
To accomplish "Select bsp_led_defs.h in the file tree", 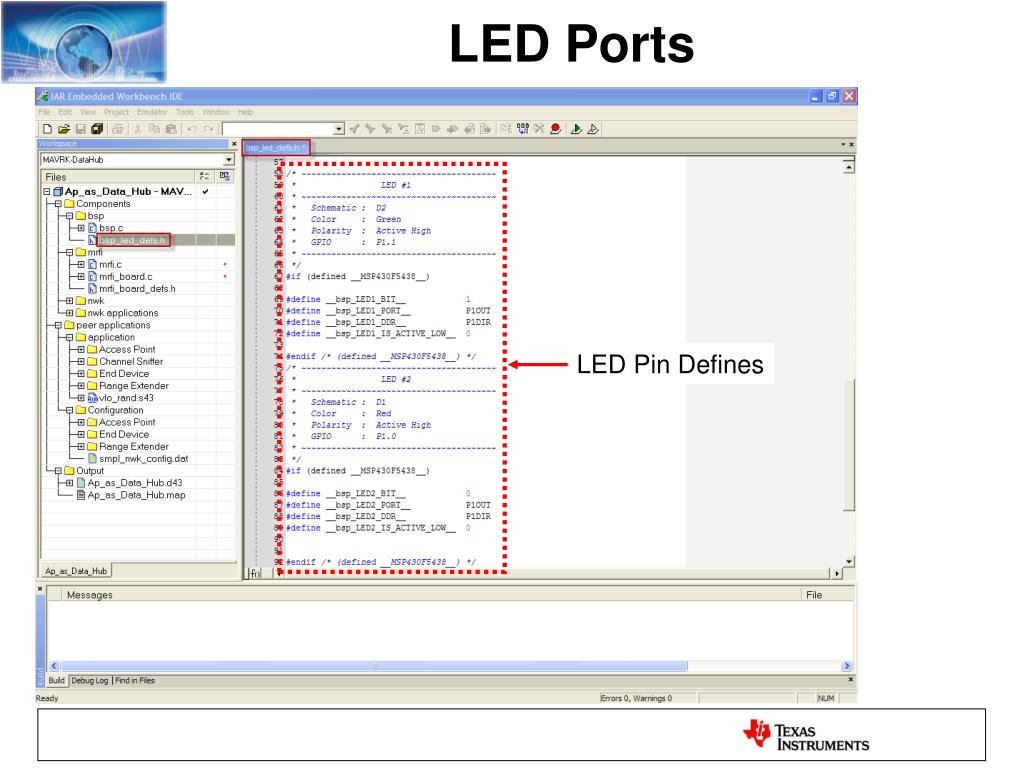I will (134, 240).
